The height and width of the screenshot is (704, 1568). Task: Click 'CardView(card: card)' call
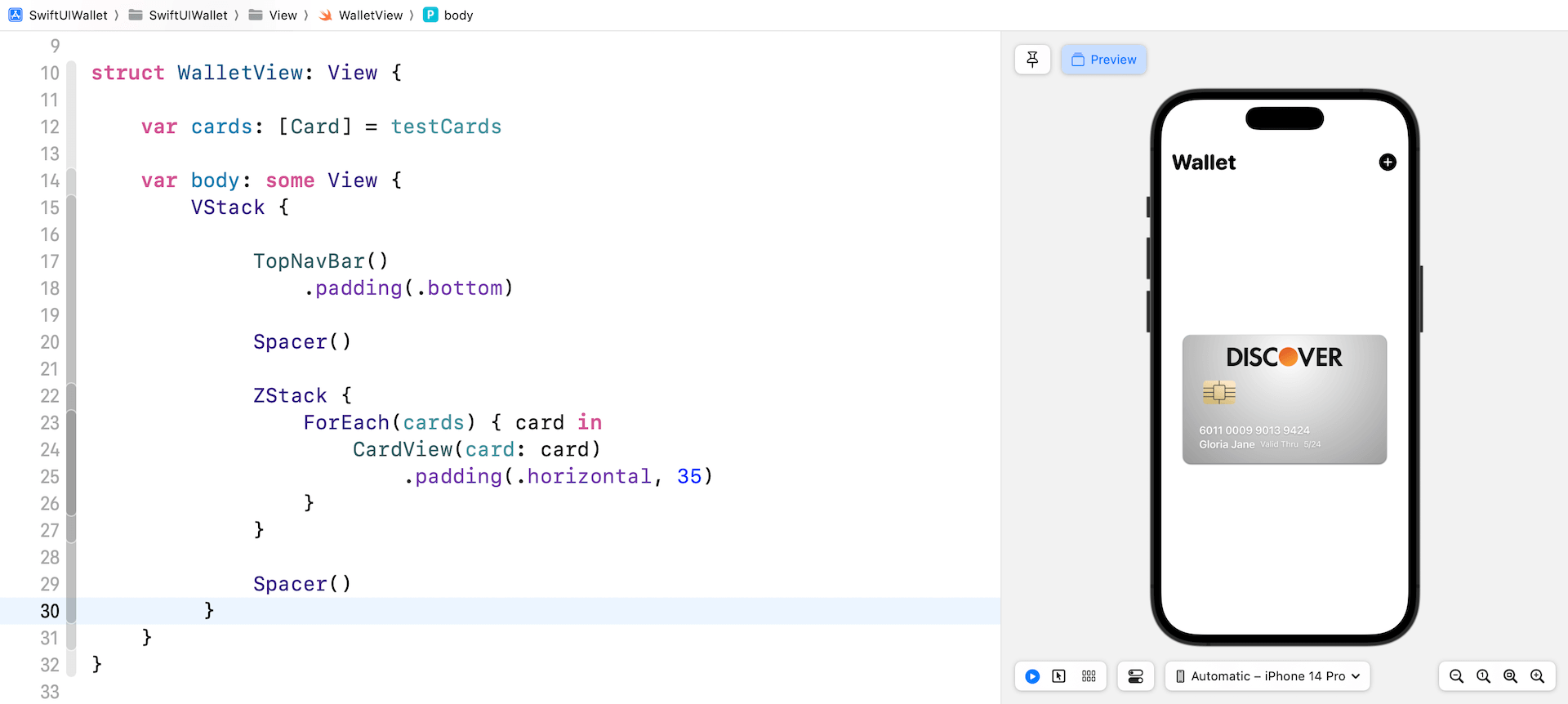click(477, 450)
